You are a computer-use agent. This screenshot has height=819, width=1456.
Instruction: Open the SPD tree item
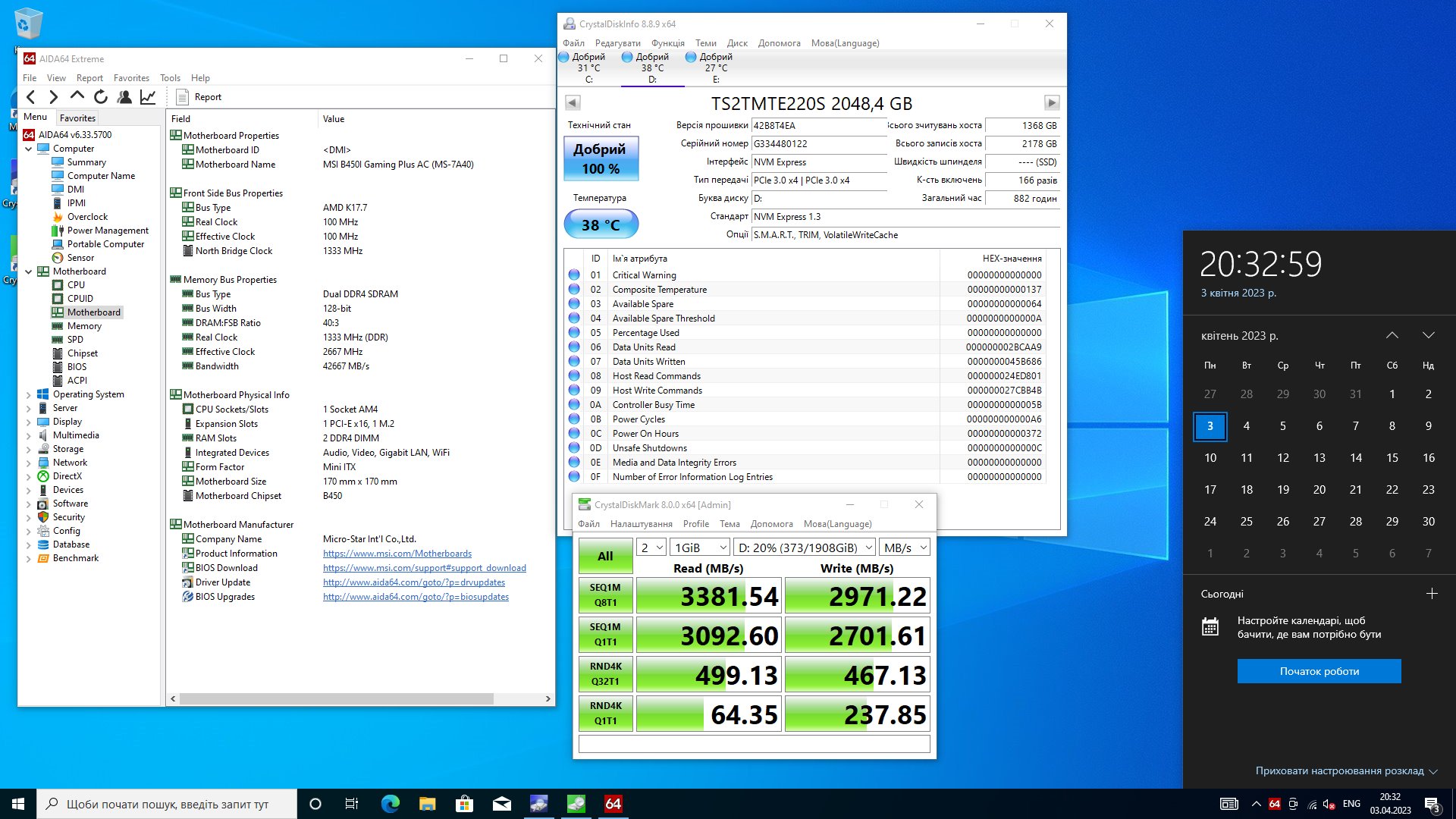click(75, 340)
